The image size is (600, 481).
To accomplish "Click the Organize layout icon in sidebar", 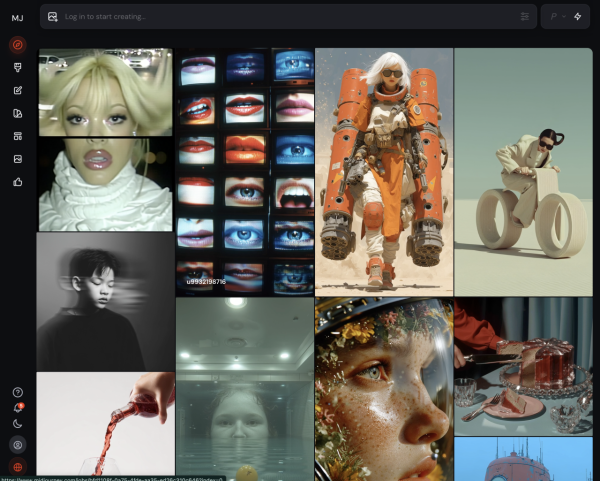I will click(x=17, y=136).
